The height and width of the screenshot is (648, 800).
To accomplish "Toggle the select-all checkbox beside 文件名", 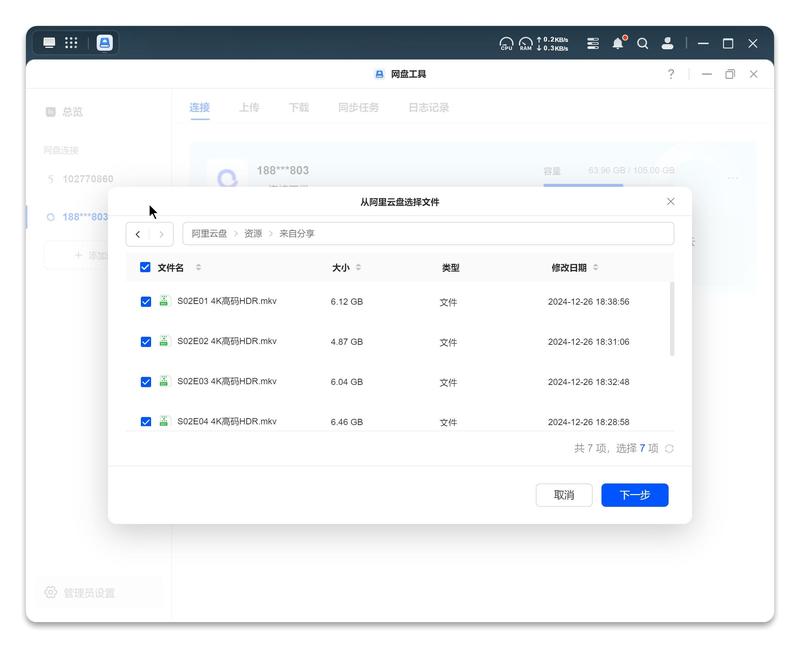I will click(x=145, y=267).
